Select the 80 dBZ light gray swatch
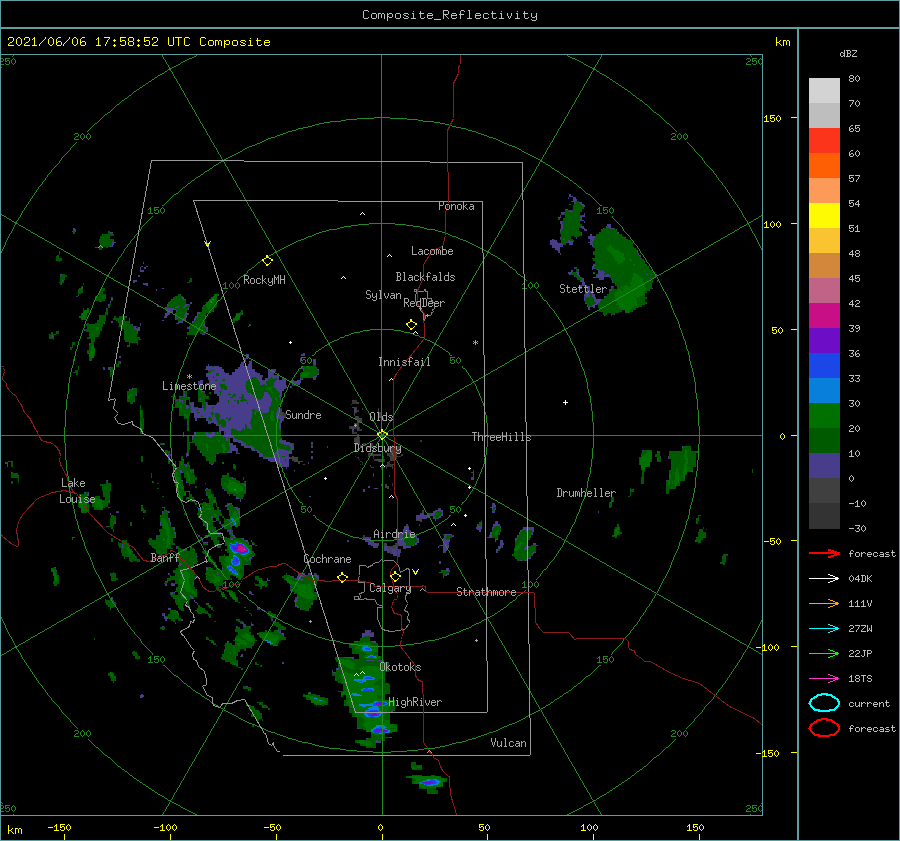 click(x=824, y=90)
